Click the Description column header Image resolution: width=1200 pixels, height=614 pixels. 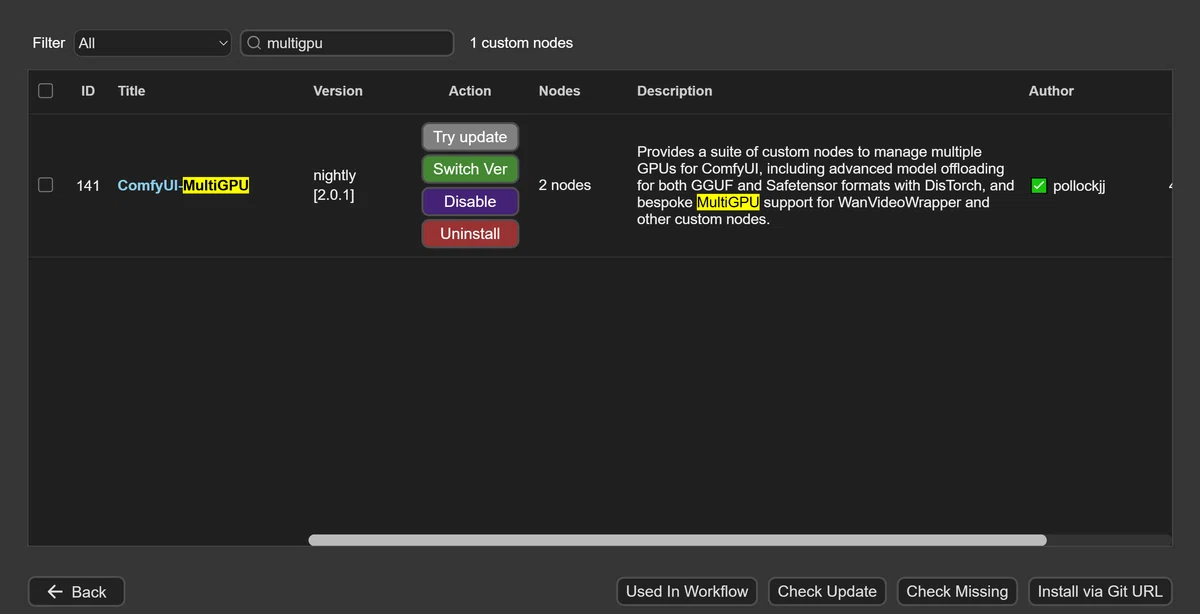coord(675,91)
